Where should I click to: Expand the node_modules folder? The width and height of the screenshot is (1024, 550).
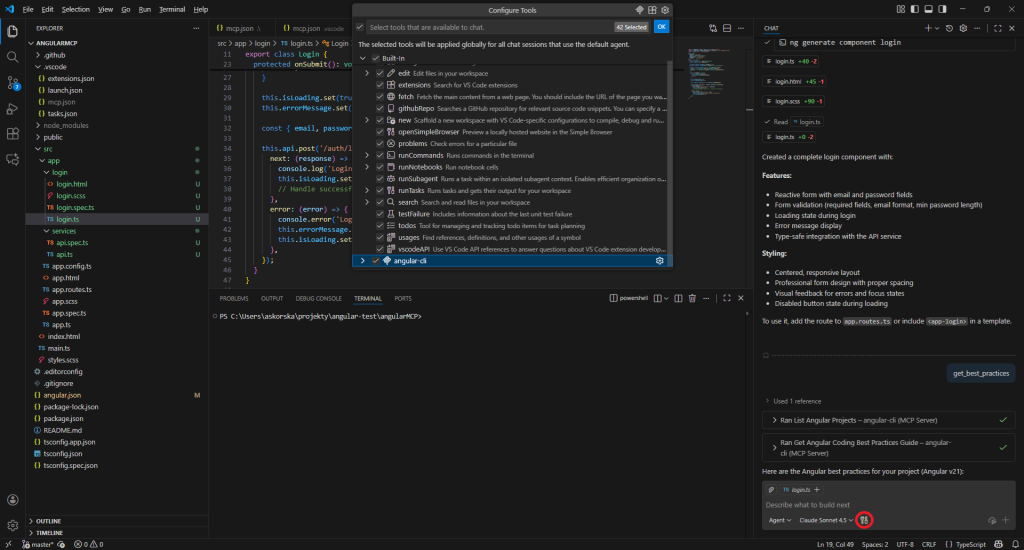click(x=65, y=125)
